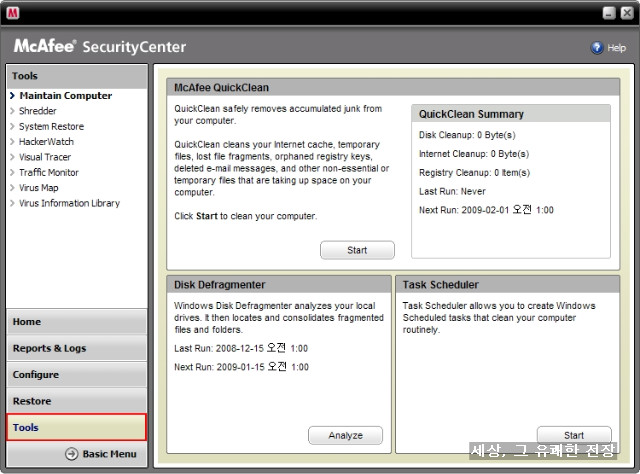Click QuickClean Summary heading
Screen dimensions: 640x474
[471, 114]
